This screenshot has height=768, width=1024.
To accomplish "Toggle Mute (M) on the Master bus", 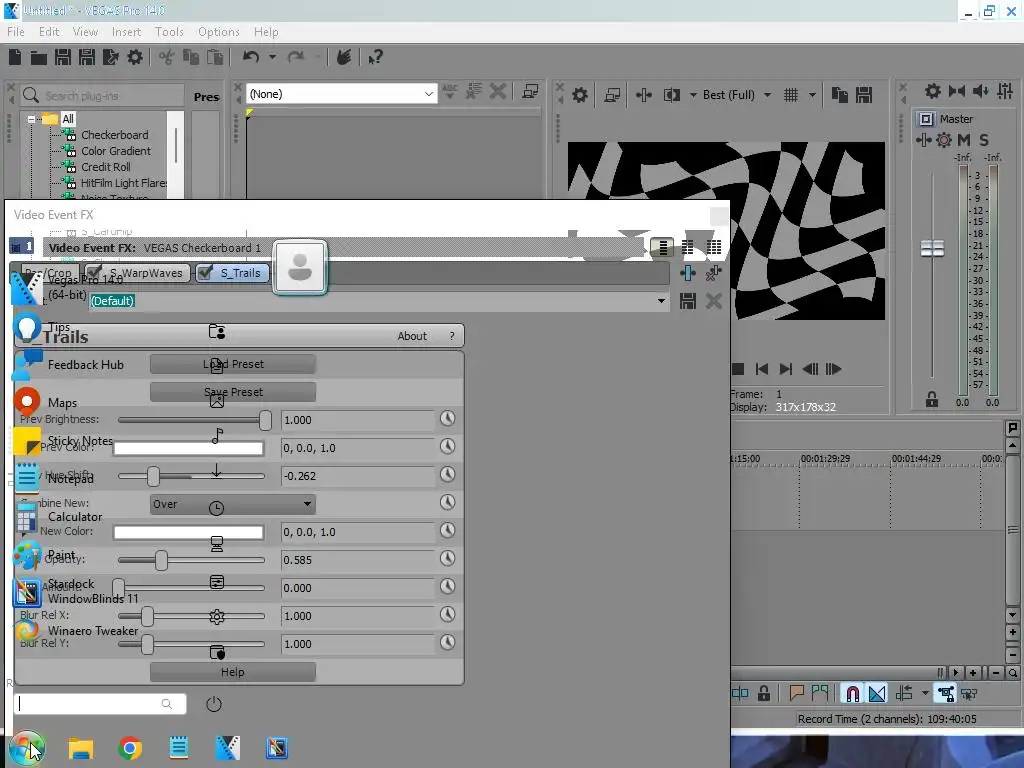I will pos(964,140).
